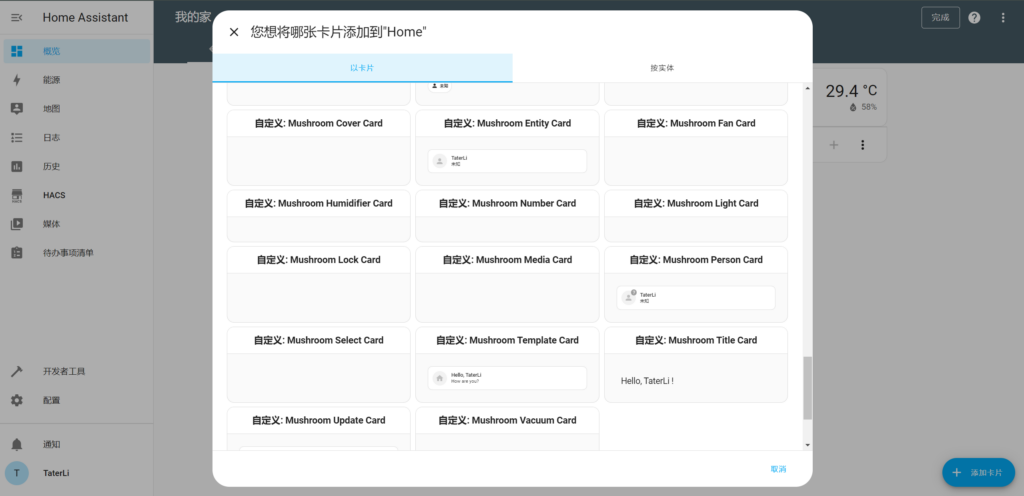This screenshot has height=496, width=1024.
Task: Click the 29.4 °C temperature reading
Action: tap(852, 91)
